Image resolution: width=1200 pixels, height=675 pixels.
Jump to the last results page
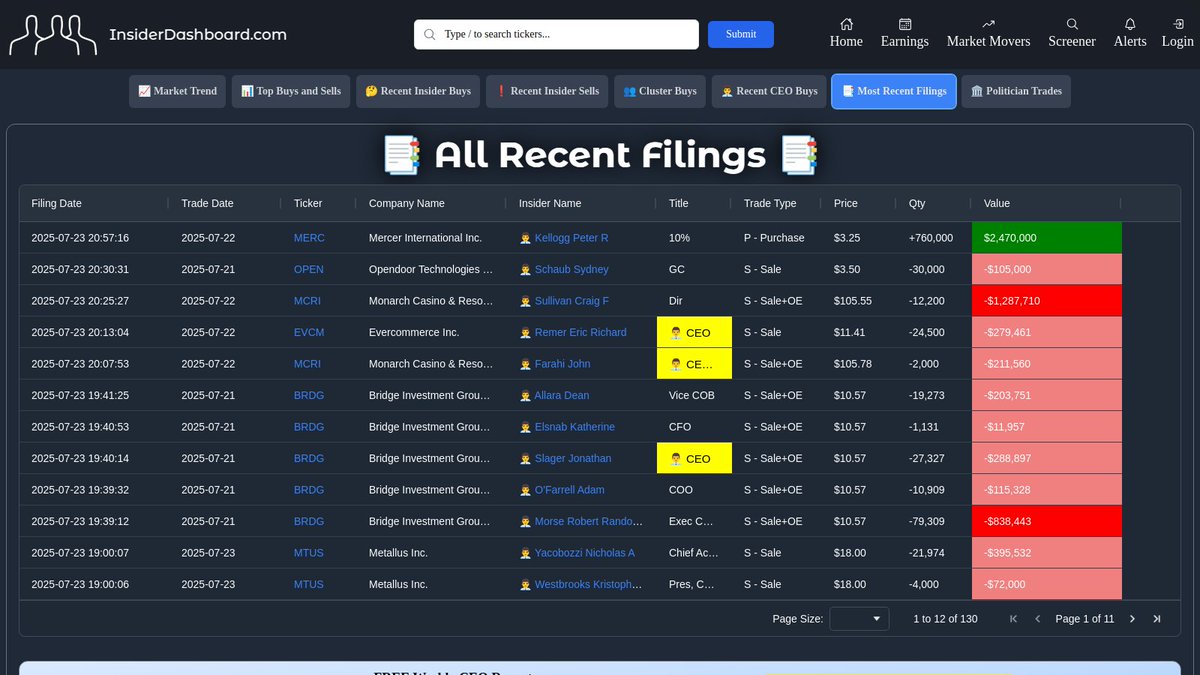click(1157, 619)
